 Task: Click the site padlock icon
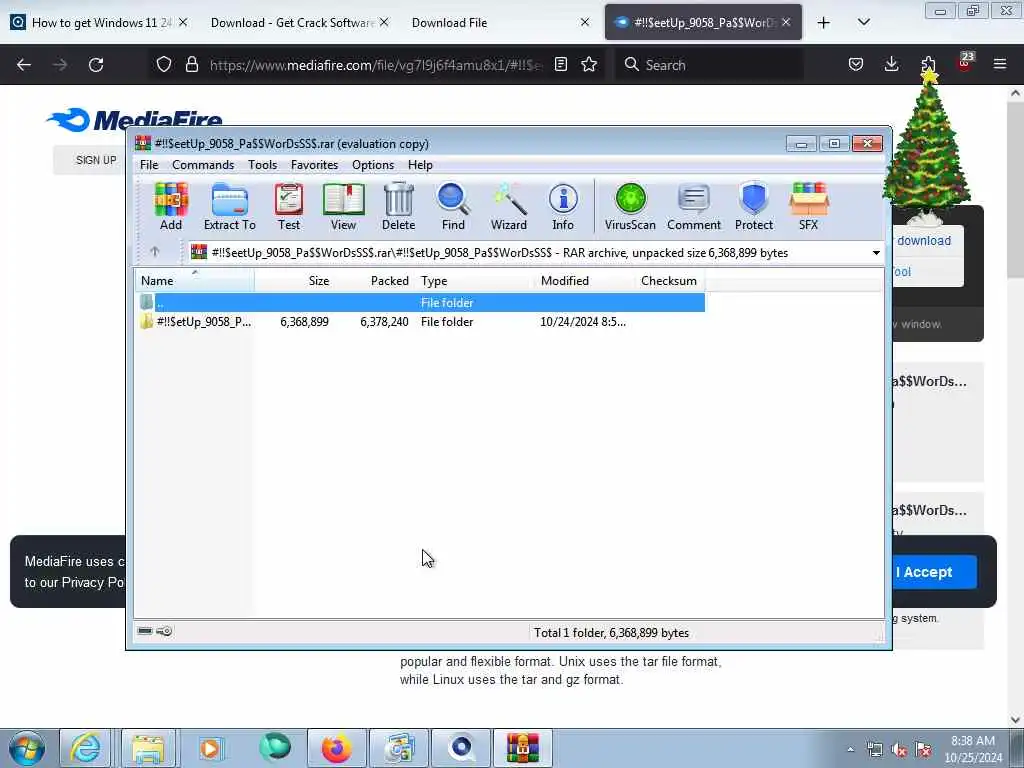coord(191,64)
